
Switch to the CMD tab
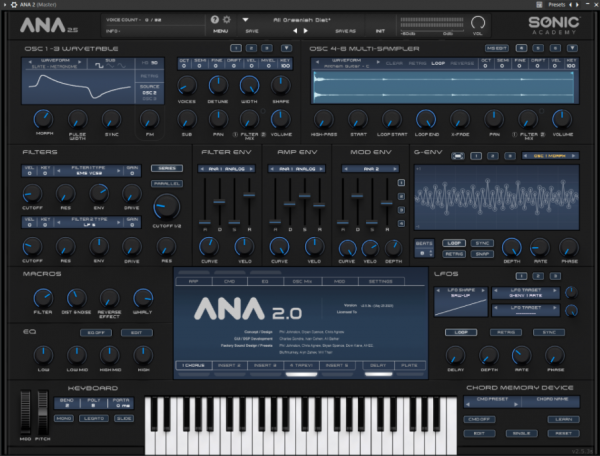click(229, 282)
